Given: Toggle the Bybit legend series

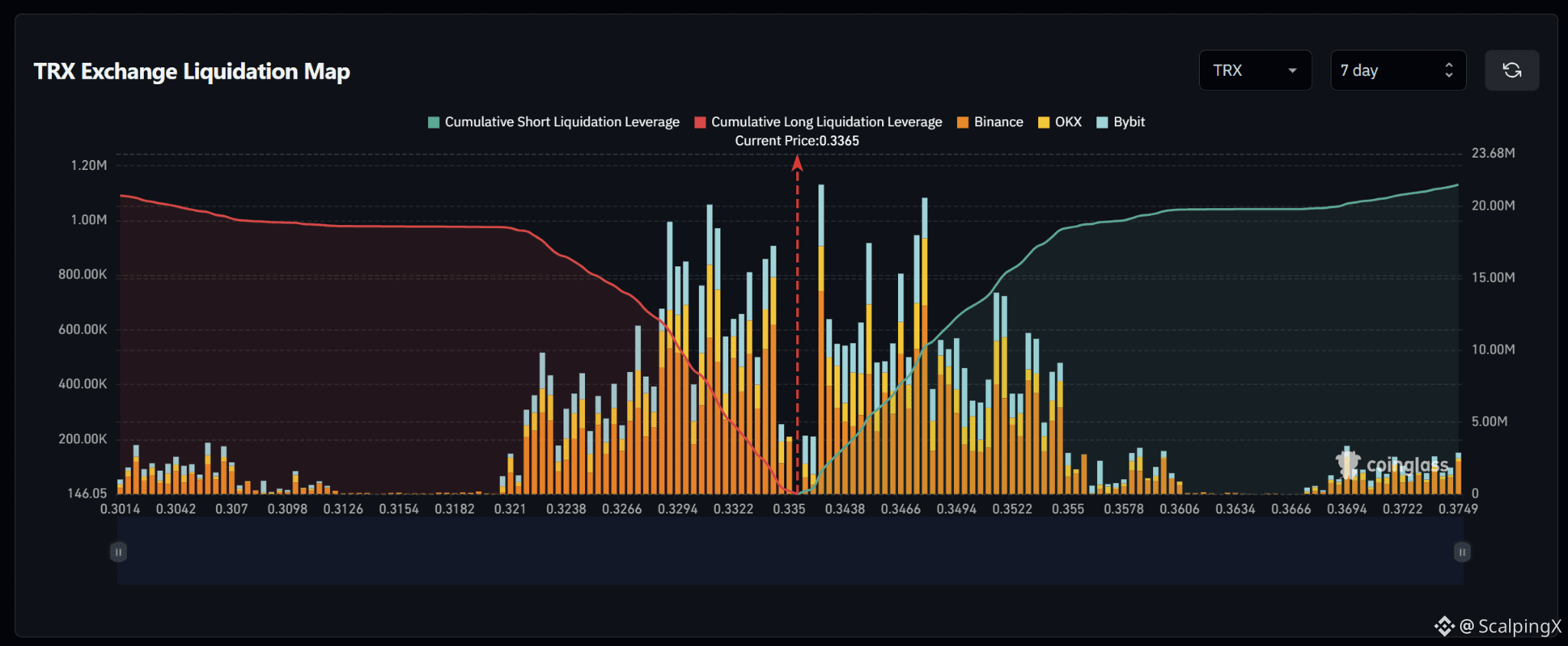Looking at the screenshot, I should tap(1121, 122).
